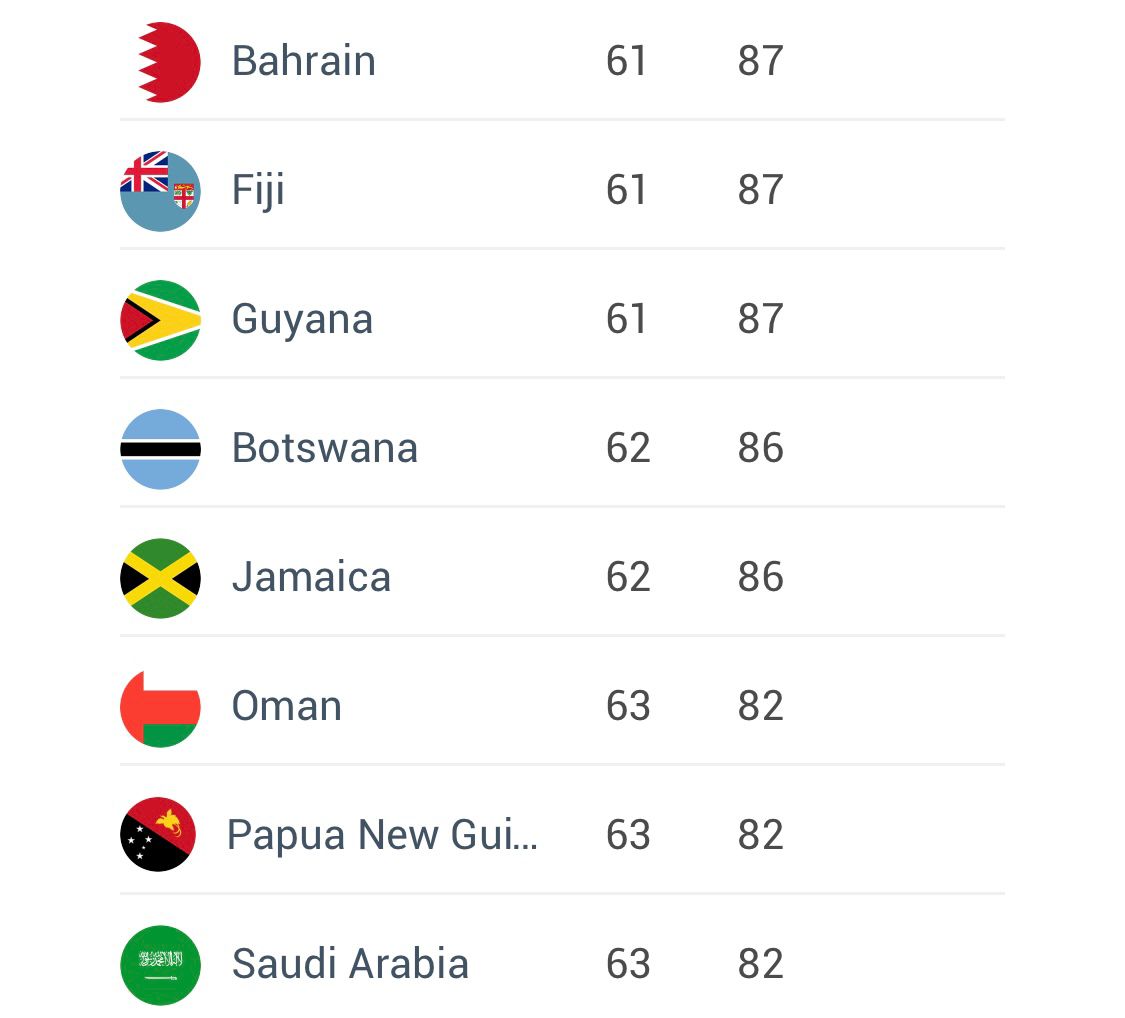1125x1018 pixels.
Task: Tap the Oman flag icon
Action: point(161,707)
